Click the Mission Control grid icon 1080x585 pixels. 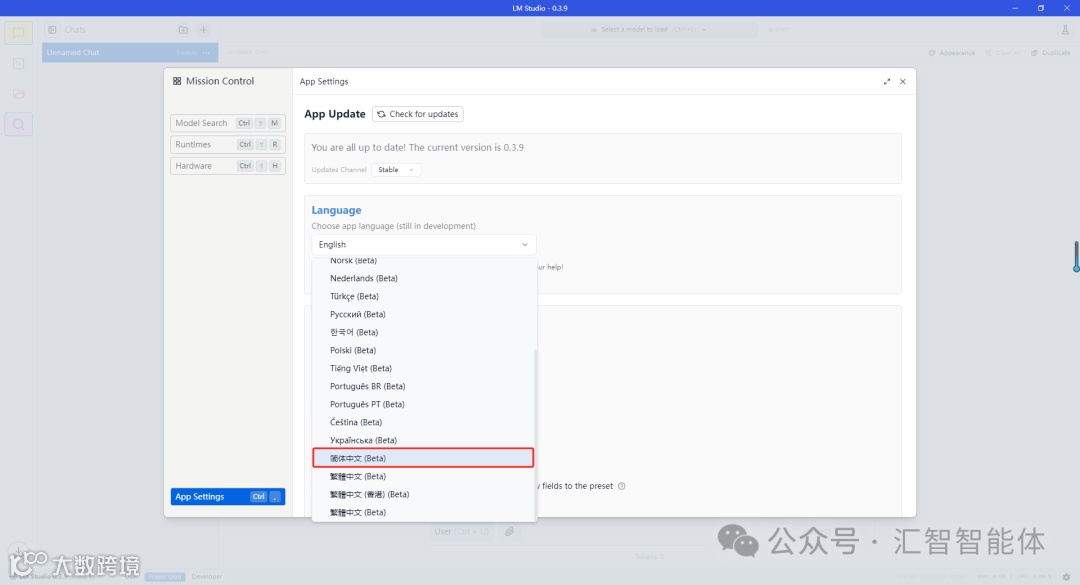click(x=177, y=81)
